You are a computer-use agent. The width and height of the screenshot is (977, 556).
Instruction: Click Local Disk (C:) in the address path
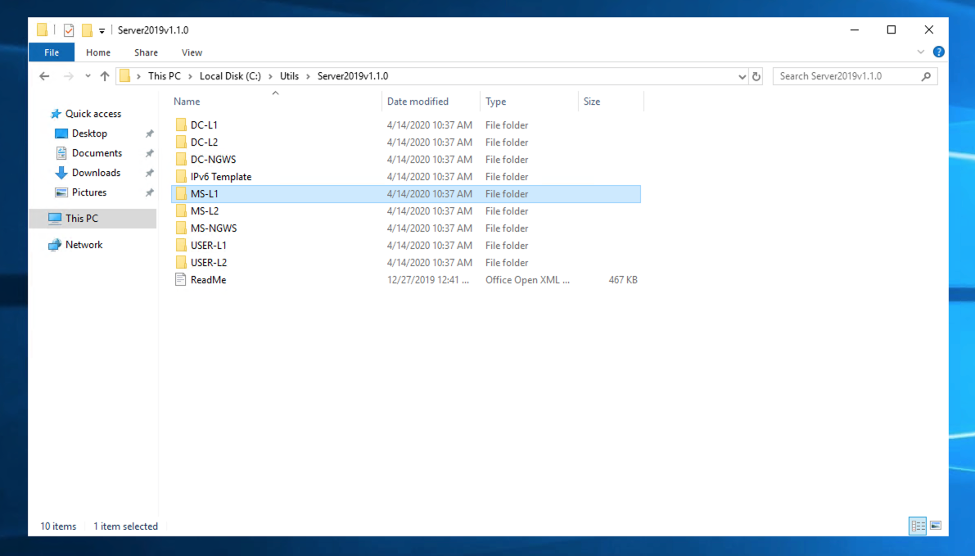click(230, 76)
